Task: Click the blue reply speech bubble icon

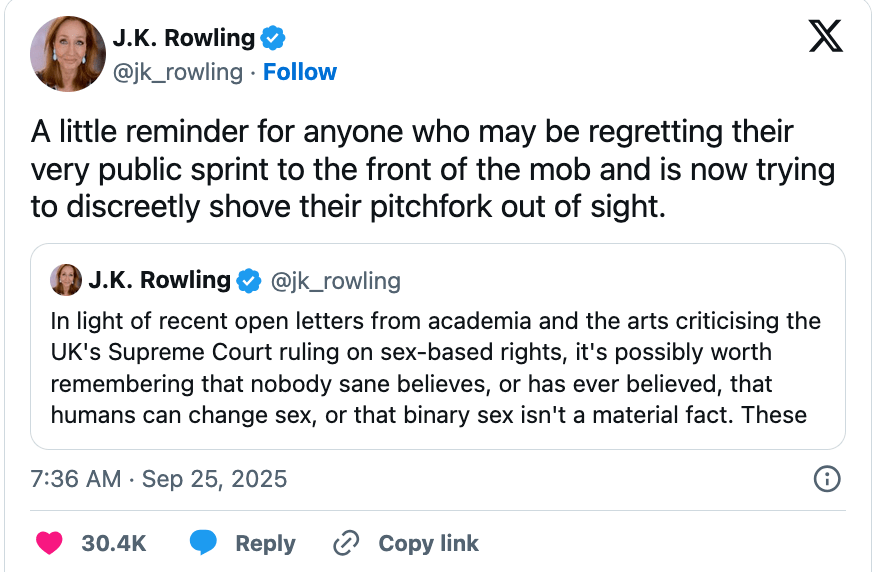Action: click(x=204, y=543)
